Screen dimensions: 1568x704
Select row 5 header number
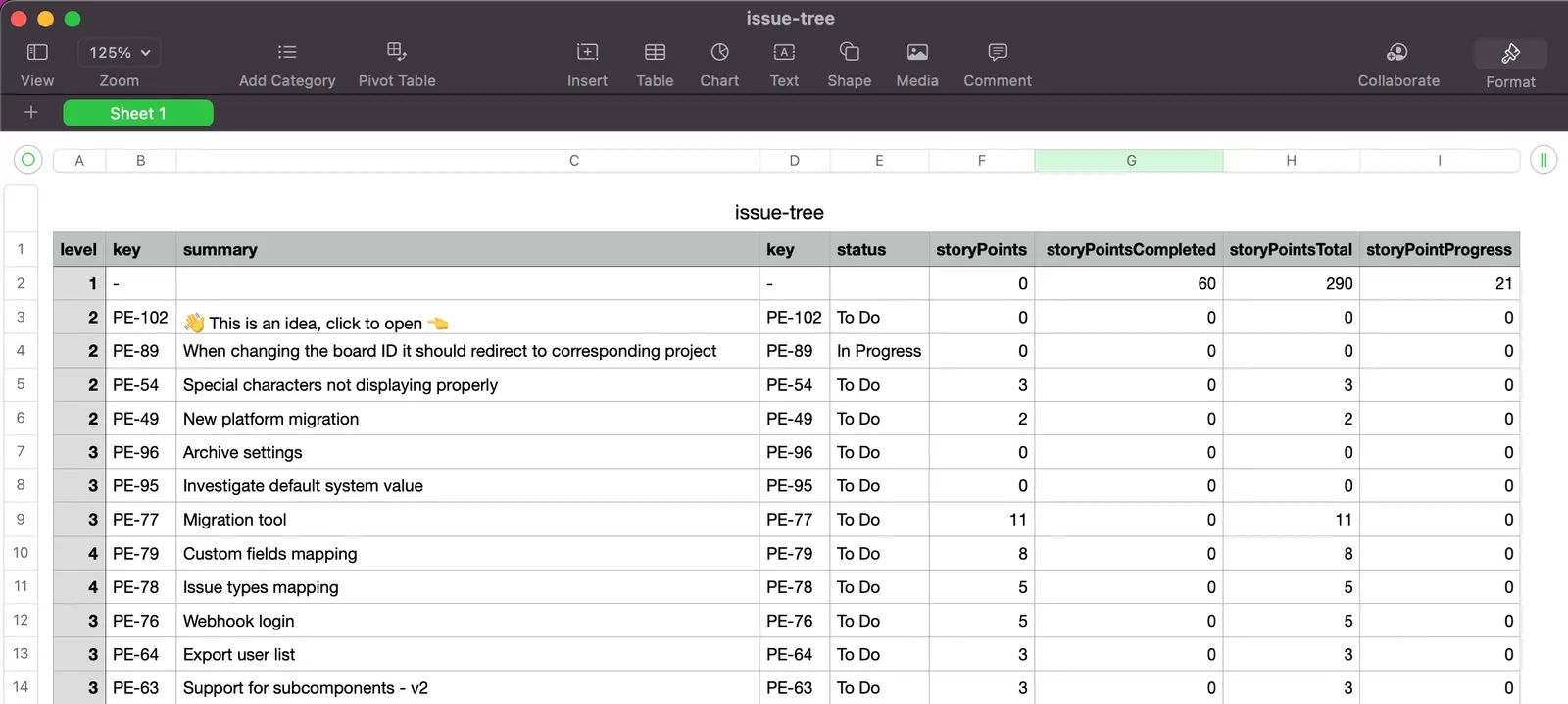click(x=21, y=384)
